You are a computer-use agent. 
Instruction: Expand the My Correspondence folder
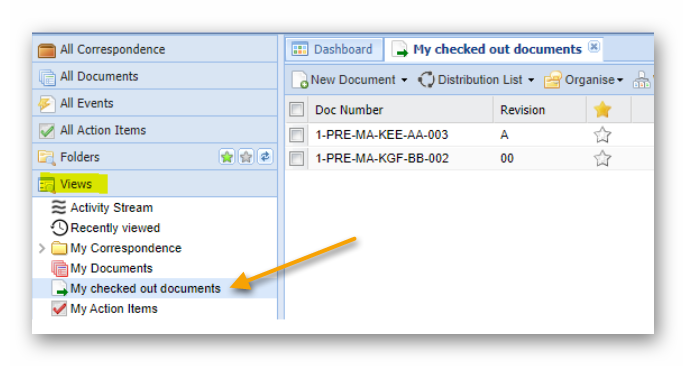coord(42,248)
